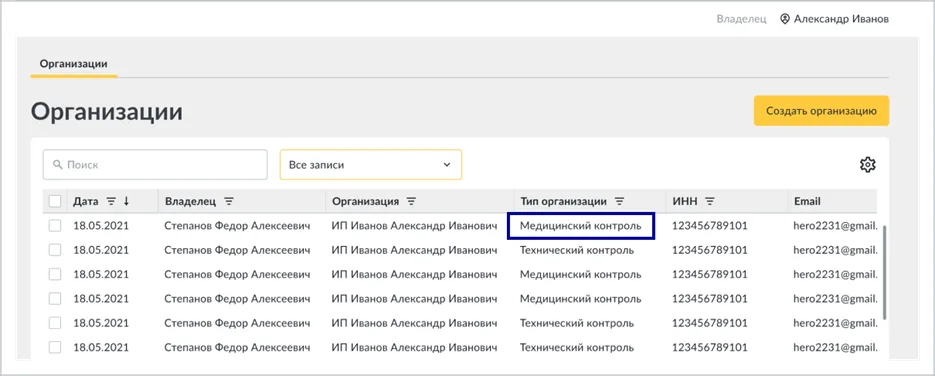Focus the Поиск search field

[x=155, y=164]
